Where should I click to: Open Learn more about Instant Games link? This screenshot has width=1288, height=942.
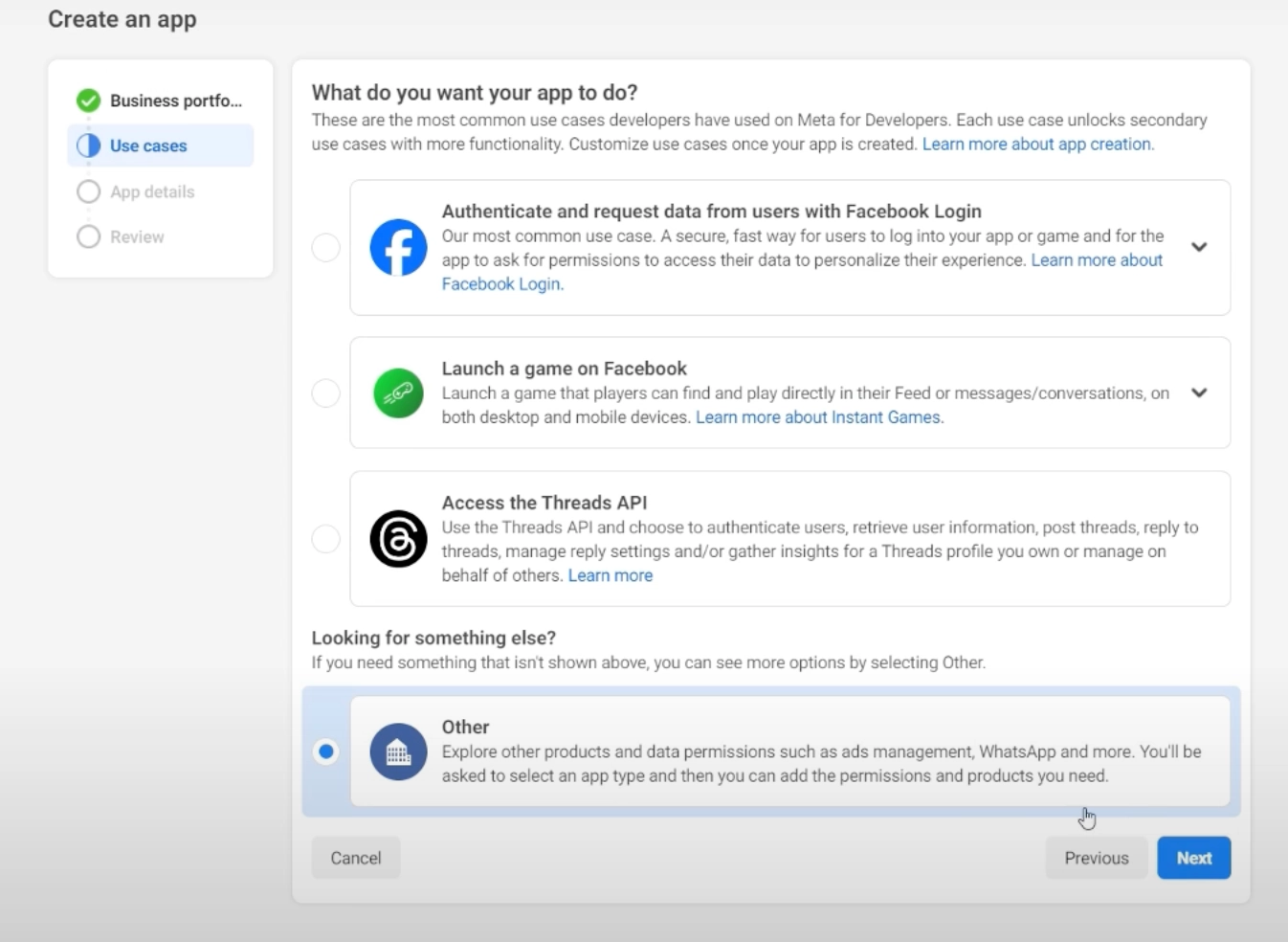click(x=819, y=417)
